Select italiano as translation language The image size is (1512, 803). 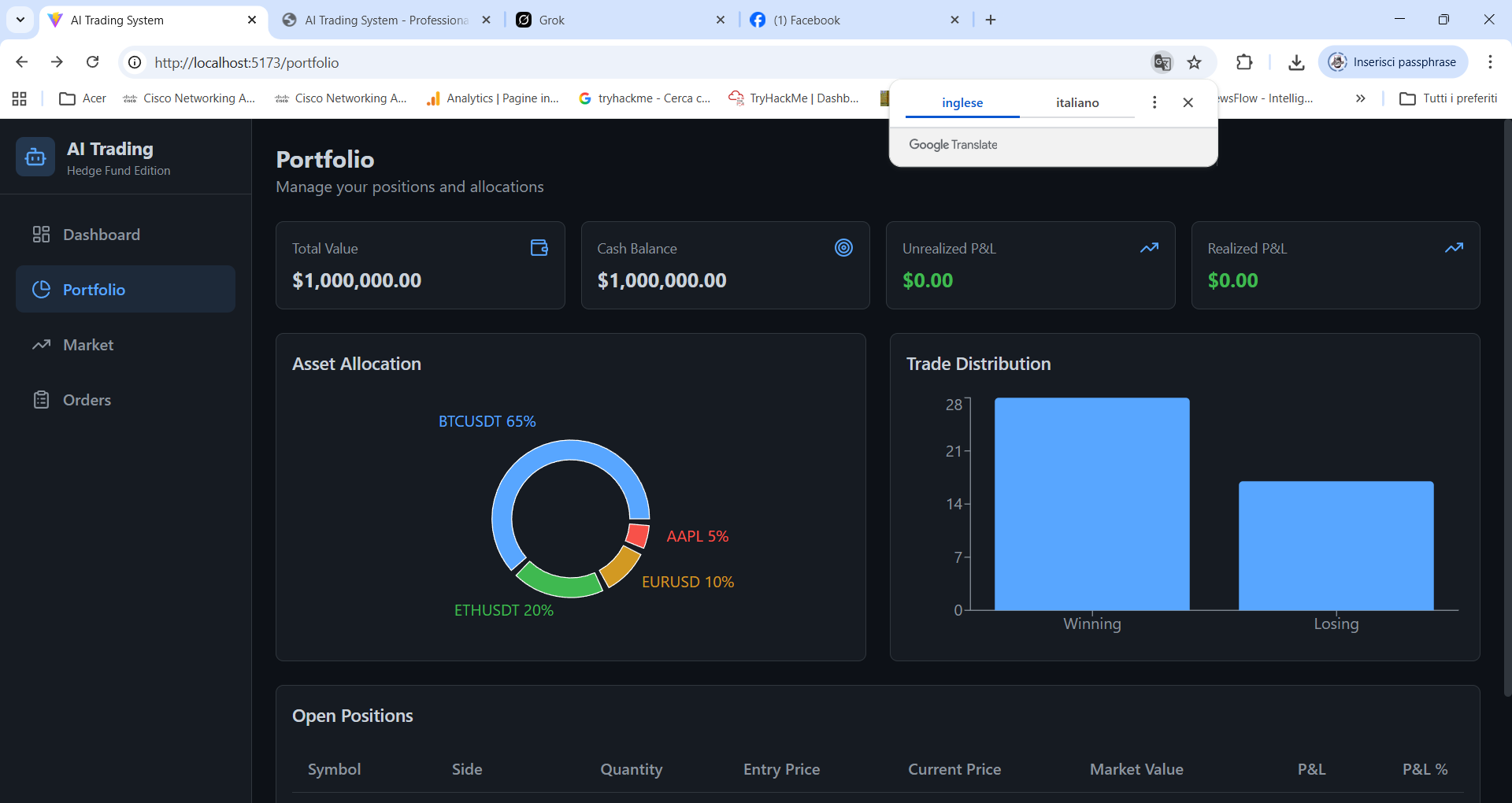[1077, 102]
